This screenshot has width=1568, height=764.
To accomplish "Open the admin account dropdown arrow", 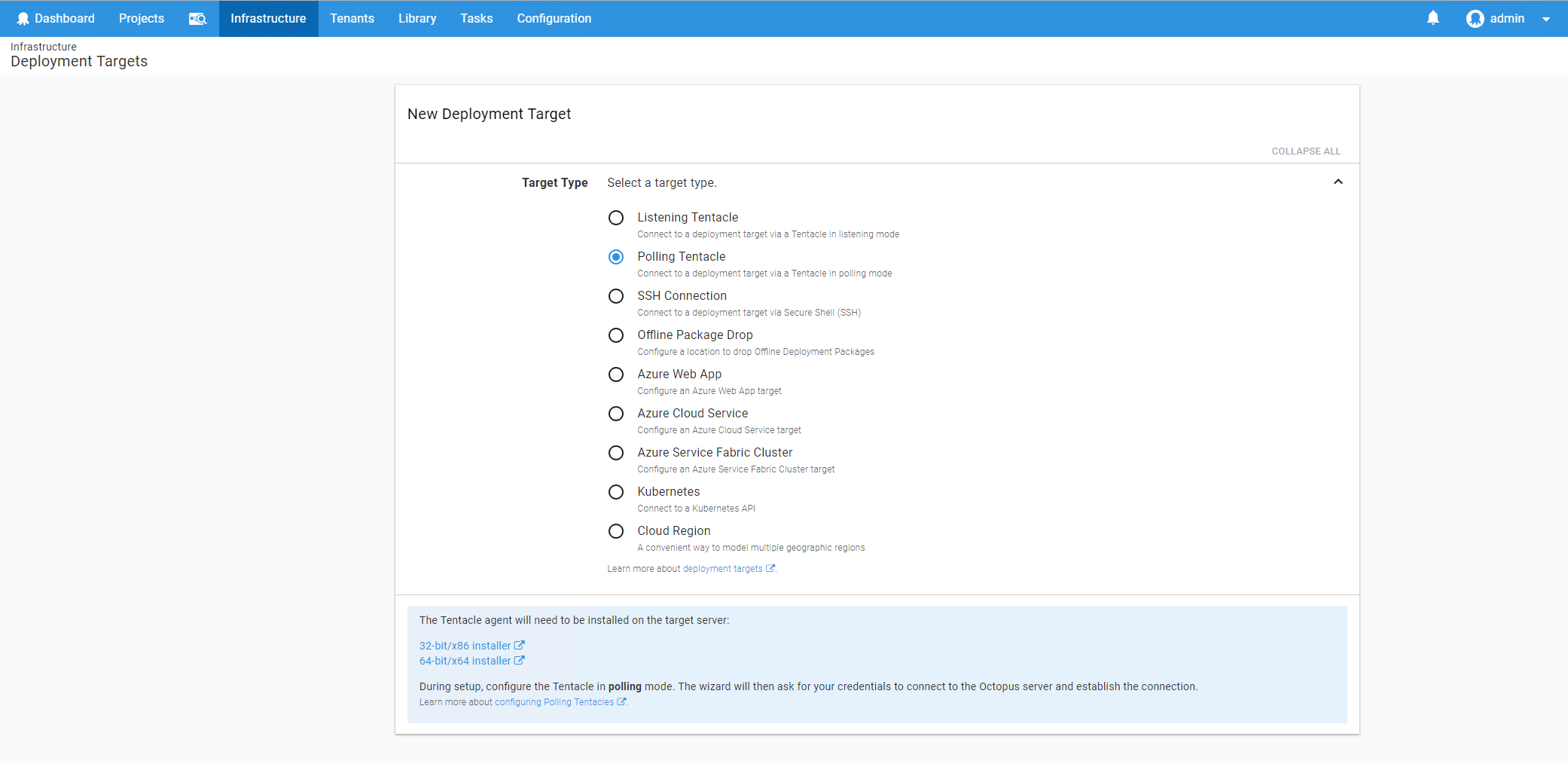I will click(x=1546, y=20).
